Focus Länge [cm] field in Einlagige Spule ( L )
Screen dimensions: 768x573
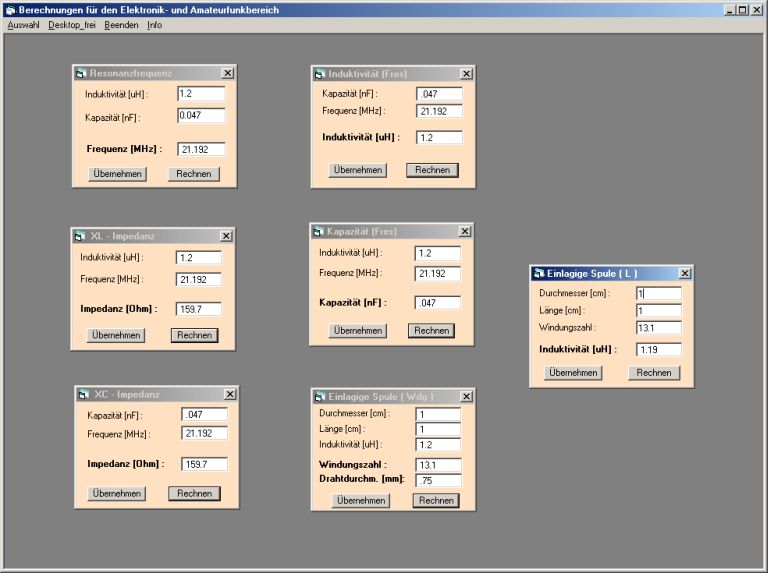(x=659, y=310)
